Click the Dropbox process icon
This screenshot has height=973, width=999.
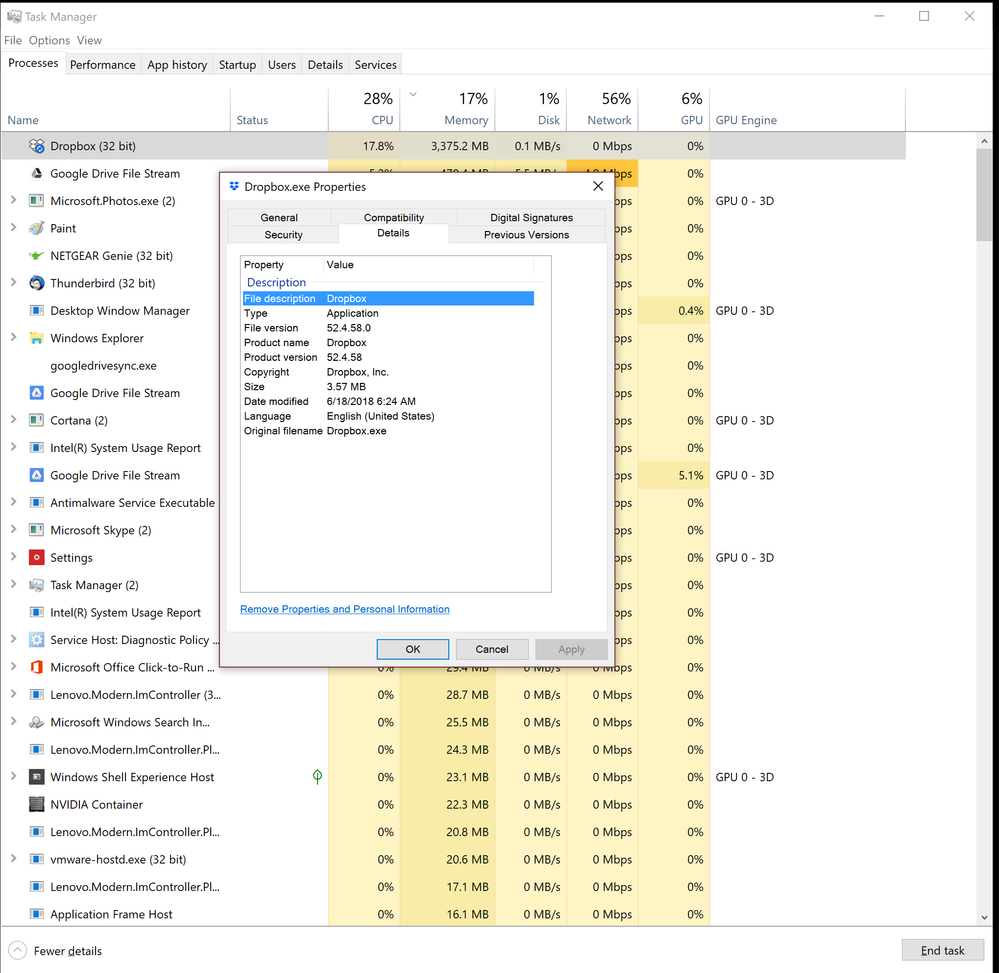click(37, 146)
